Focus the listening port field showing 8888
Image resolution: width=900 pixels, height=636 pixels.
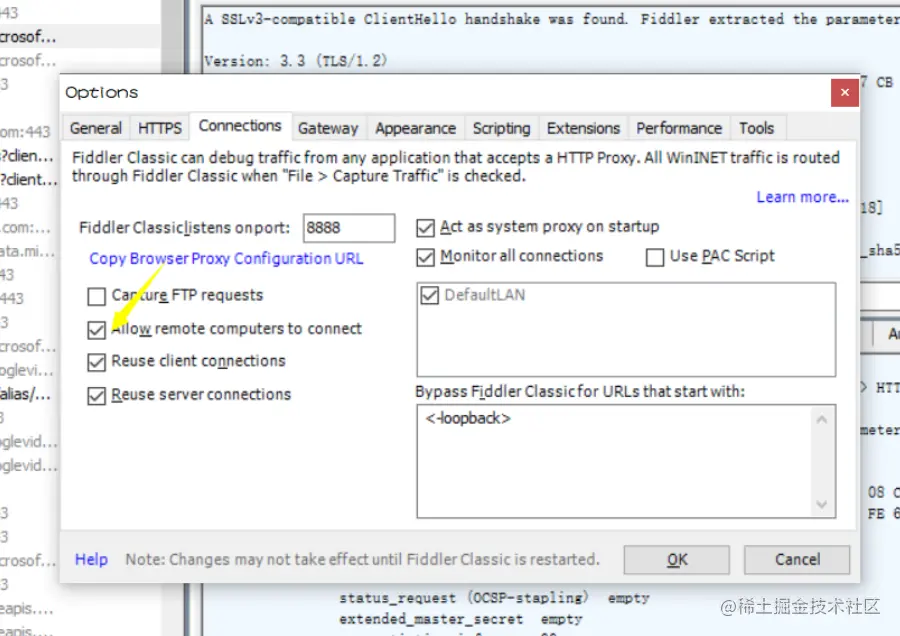point(348,228)
